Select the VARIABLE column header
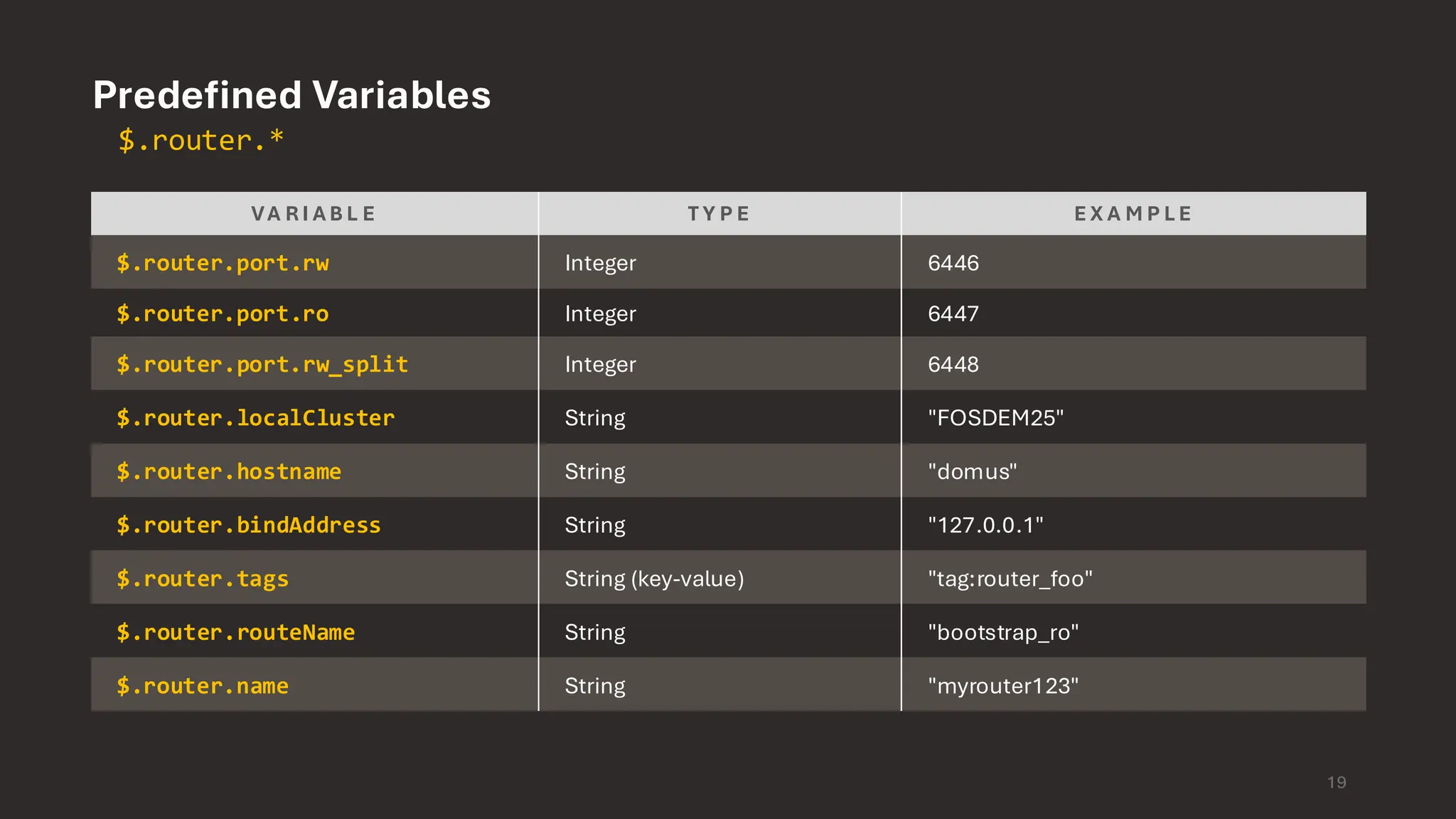 pyautogui.click(x=314, y=214)
